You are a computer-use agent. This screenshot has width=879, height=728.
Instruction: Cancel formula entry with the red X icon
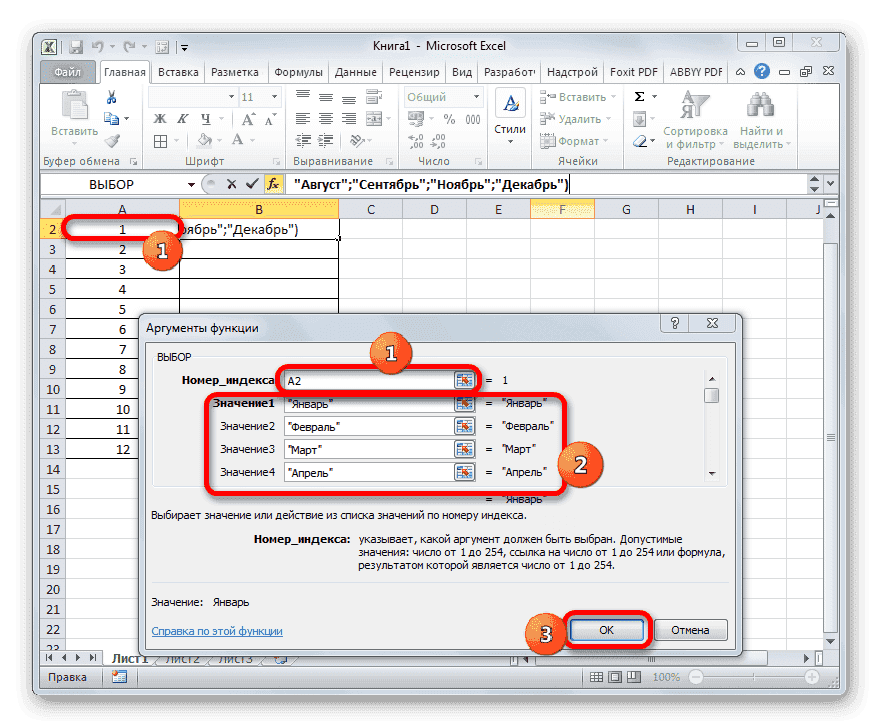tap(232, 184)
